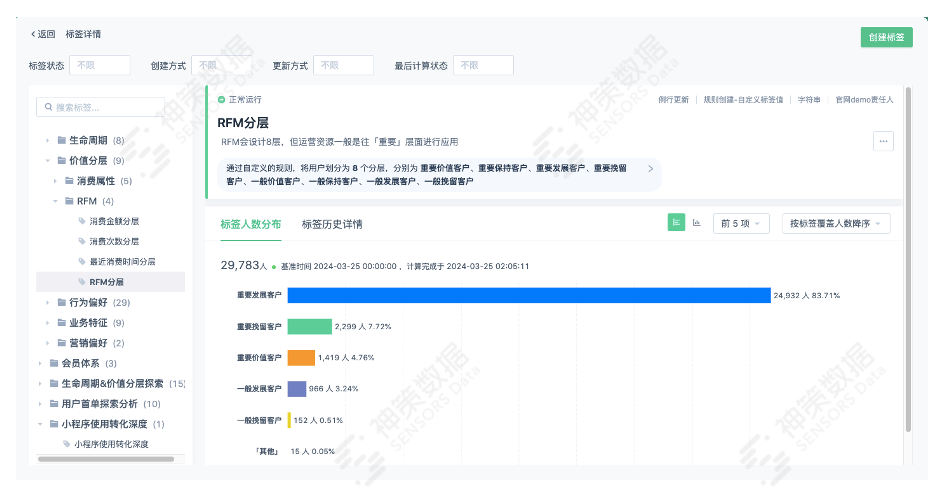Select 消费次数分层 tag in tree
The height and width of the screenshot is (494, 943).
114,241
